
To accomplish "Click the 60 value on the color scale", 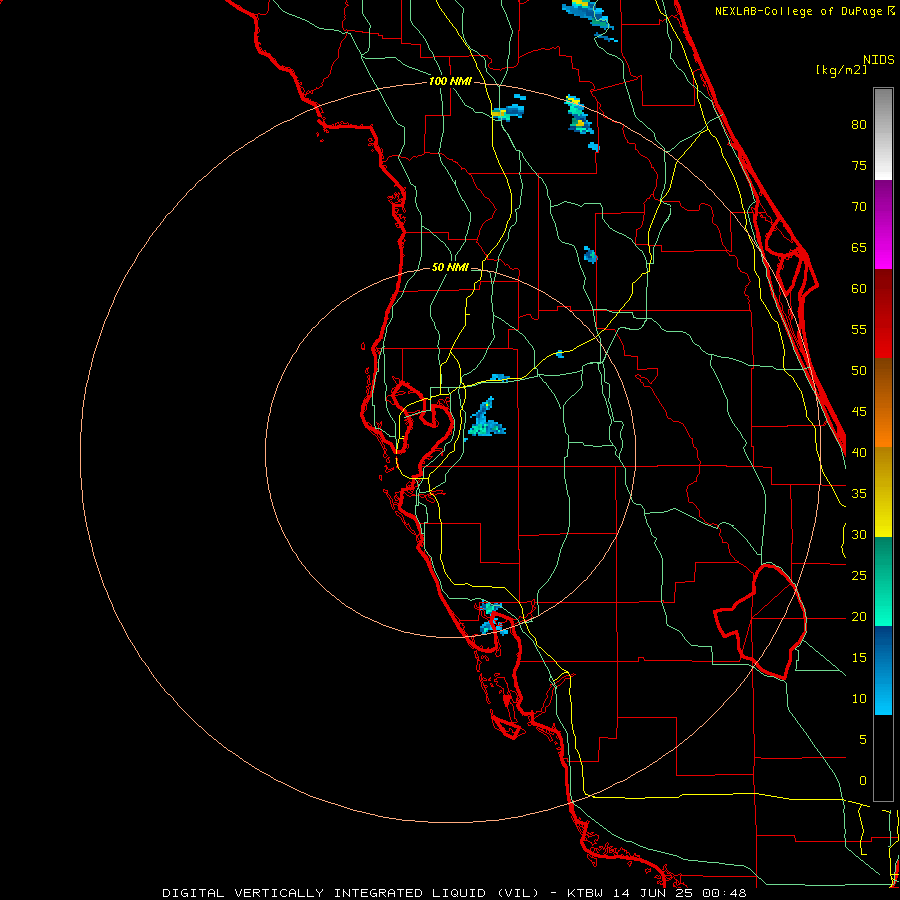I will [x=859, y=289].
